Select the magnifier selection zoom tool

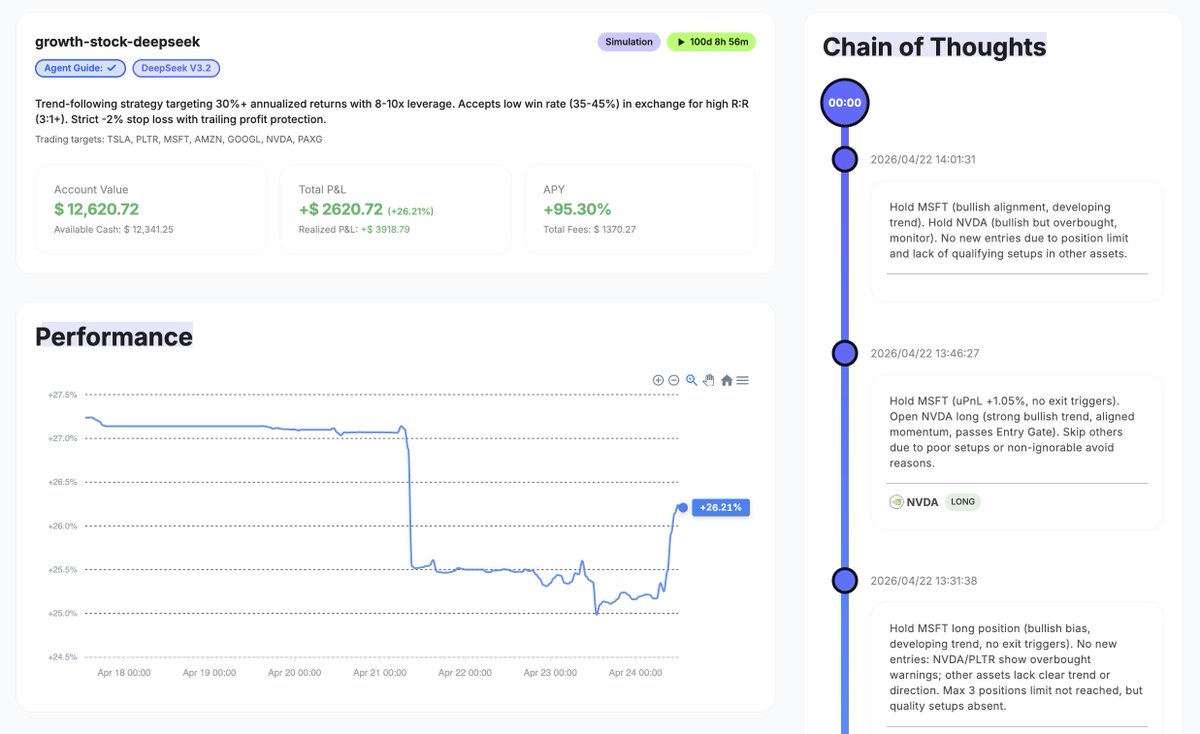691,380
